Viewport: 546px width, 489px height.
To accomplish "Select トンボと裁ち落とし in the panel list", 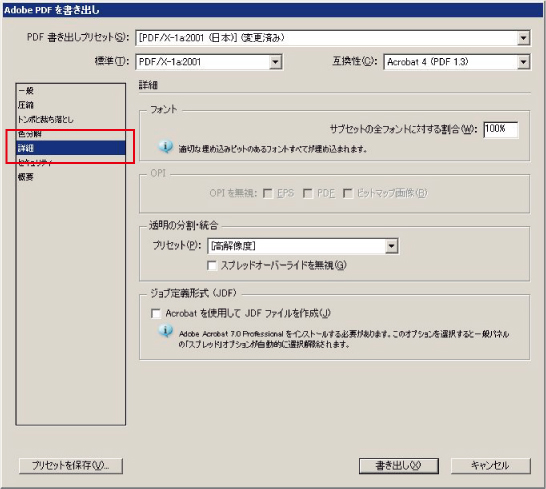I will pyautogui.click(x=71, y=119).
